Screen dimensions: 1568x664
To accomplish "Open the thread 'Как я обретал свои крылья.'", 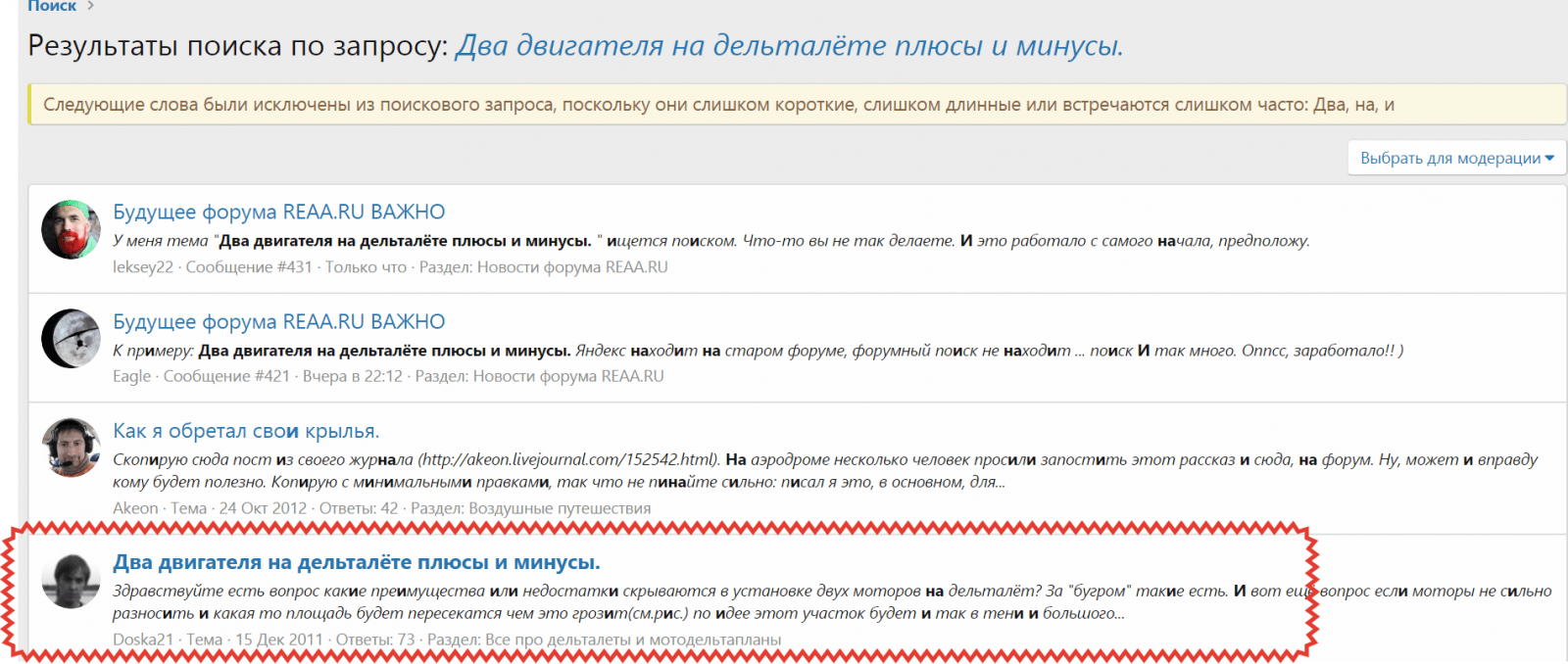I will (246, 431).
